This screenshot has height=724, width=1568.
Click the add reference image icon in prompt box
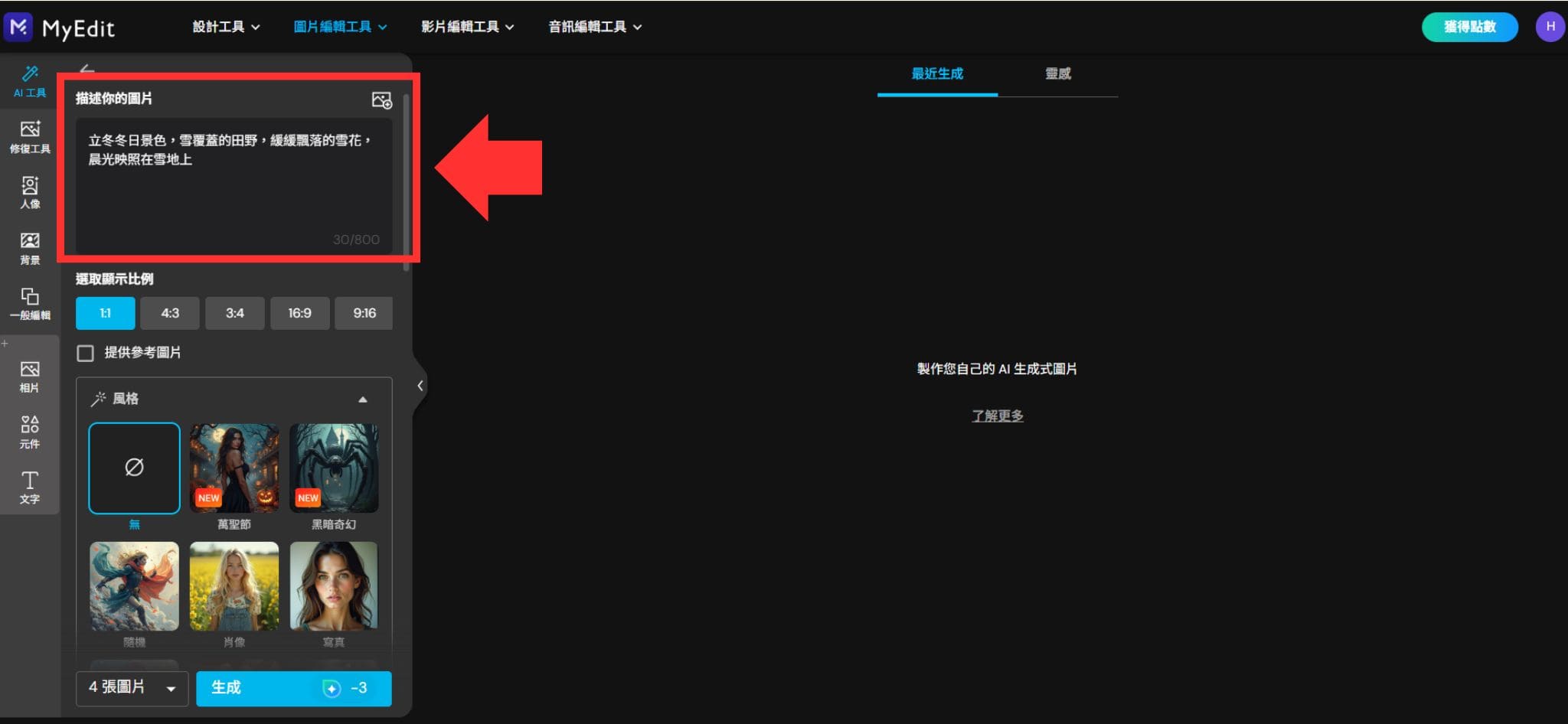[382, 100]
